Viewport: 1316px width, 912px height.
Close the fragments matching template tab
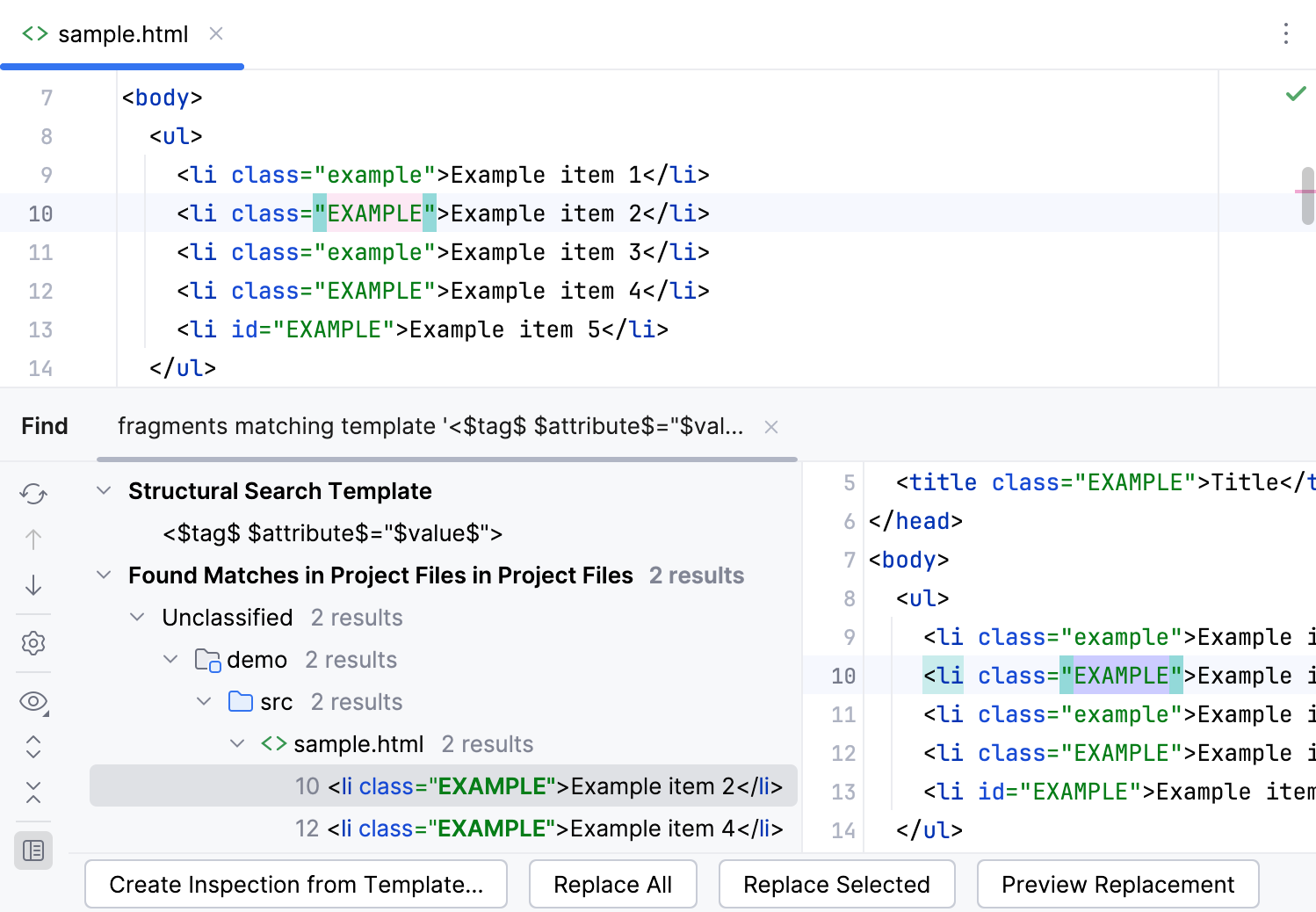771,427
